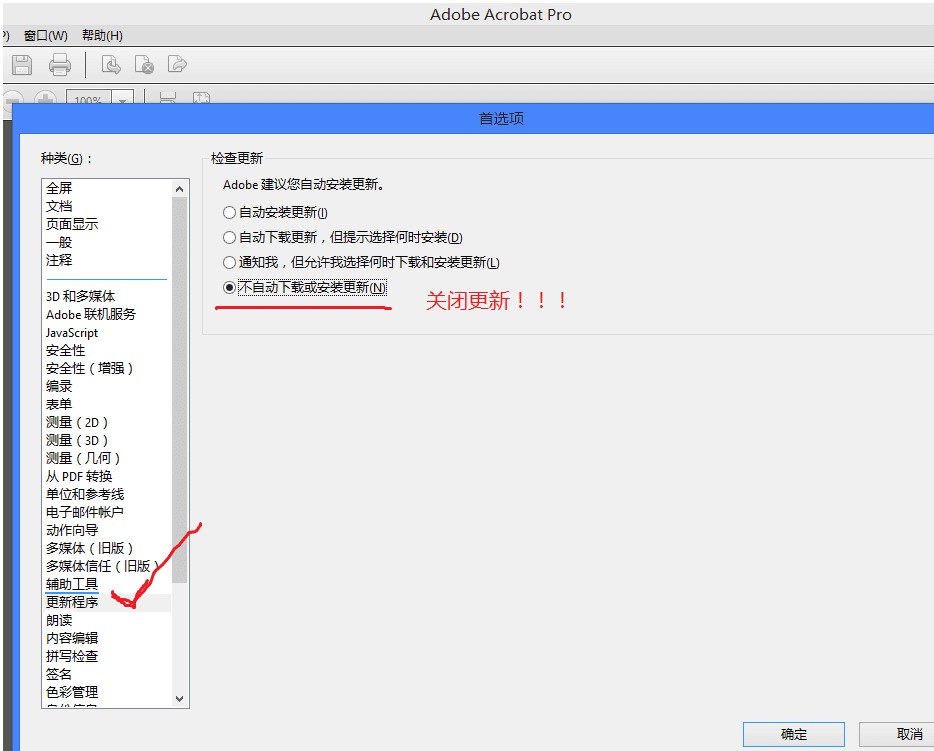
Task: Click the Print icon in the toolbar
Action: [60, 64]
